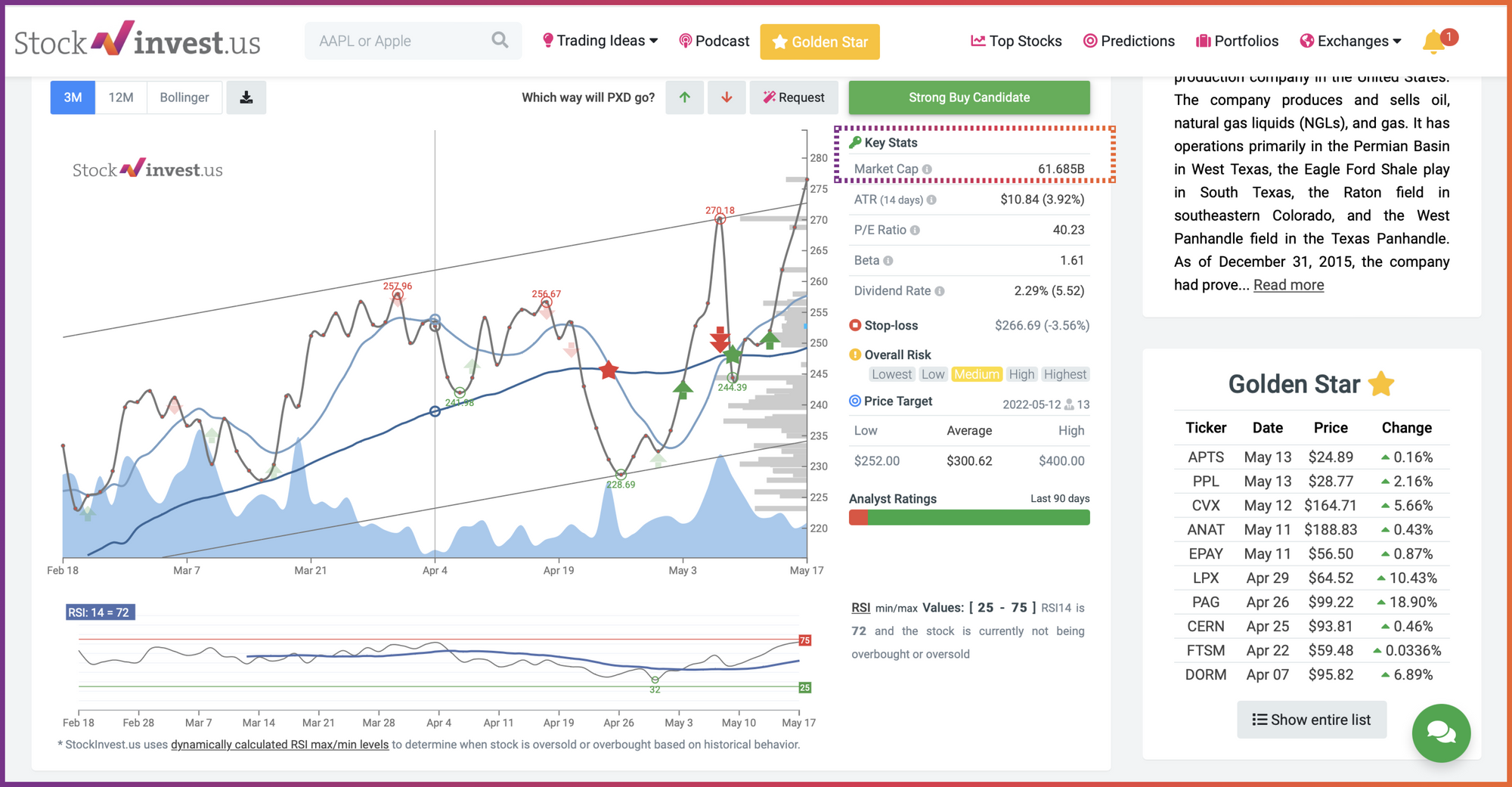This screenshot has height=787, width=1512.
Task: Click the $300.62 average price target
Action: click(969, 461)
